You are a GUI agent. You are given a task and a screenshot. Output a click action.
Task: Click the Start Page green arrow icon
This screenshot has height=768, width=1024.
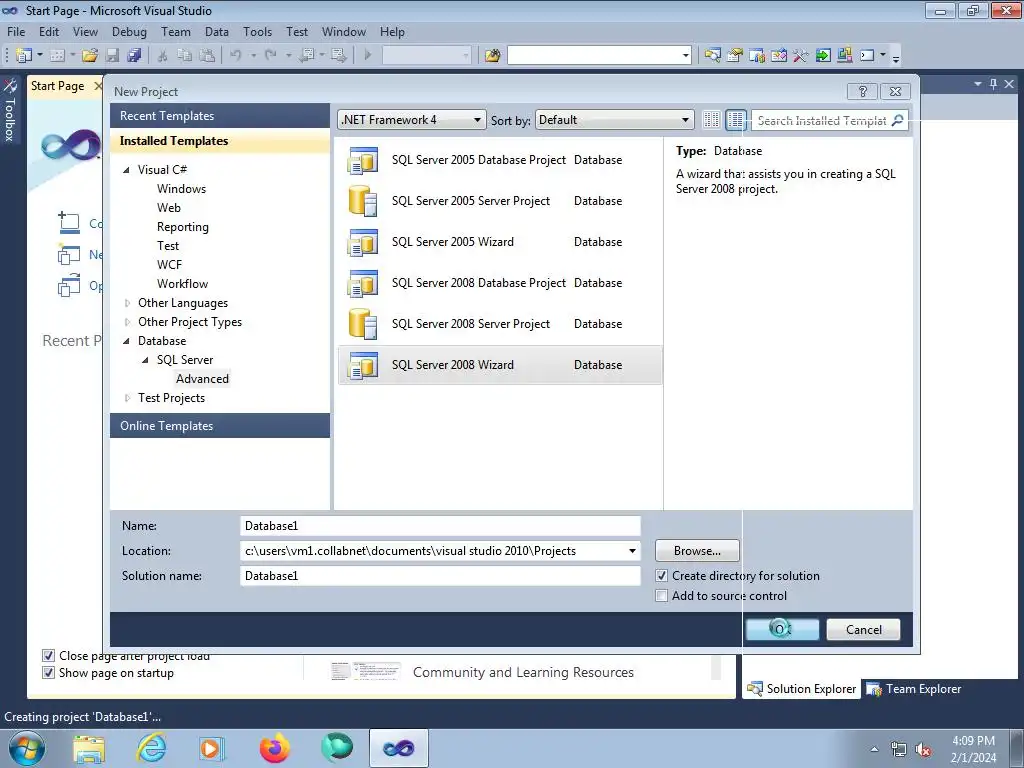(823, 56)
